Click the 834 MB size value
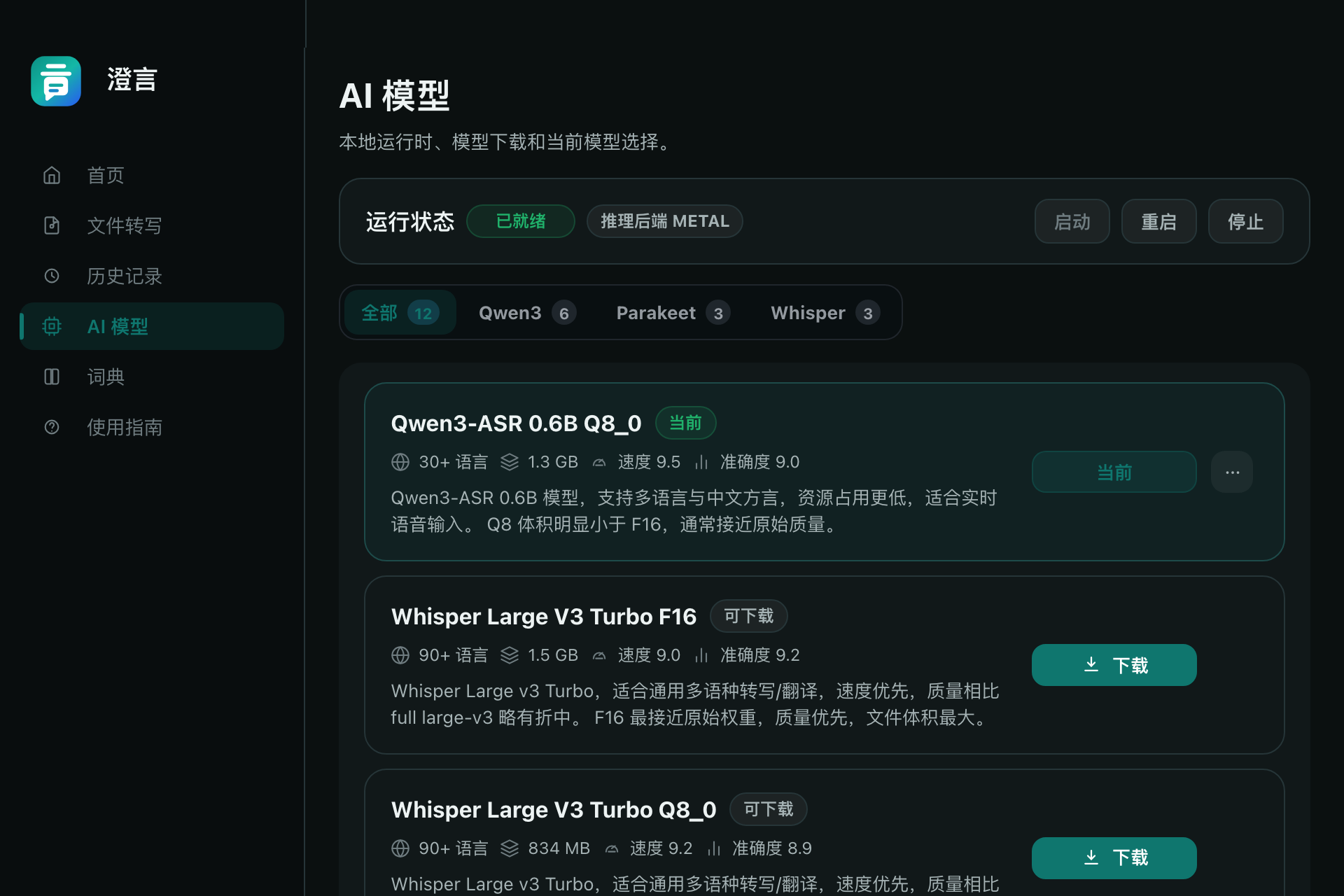 pos(559,848)
